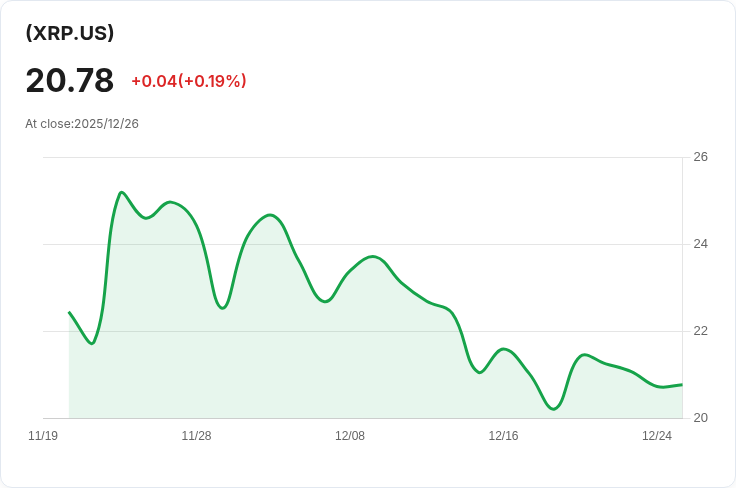Click the line peak between 11/28 and 12/08
736x488 pixels.
pyautogui.click(x=270, y=215)
